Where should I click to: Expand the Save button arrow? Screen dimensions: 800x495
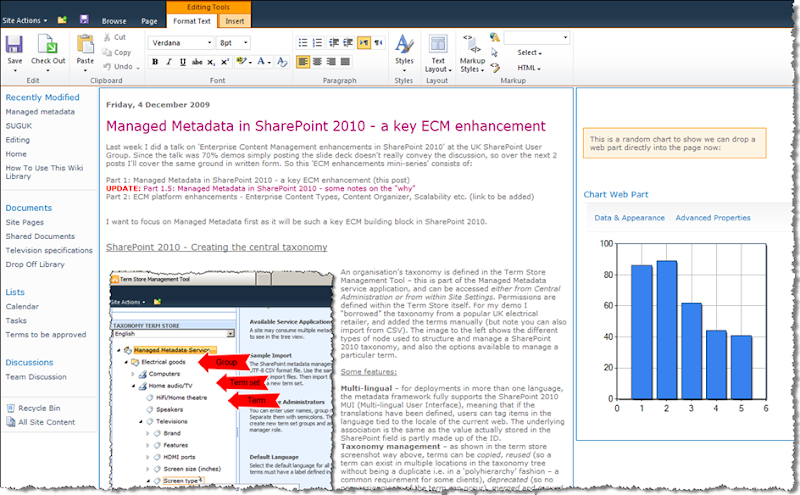coord(14,70)
